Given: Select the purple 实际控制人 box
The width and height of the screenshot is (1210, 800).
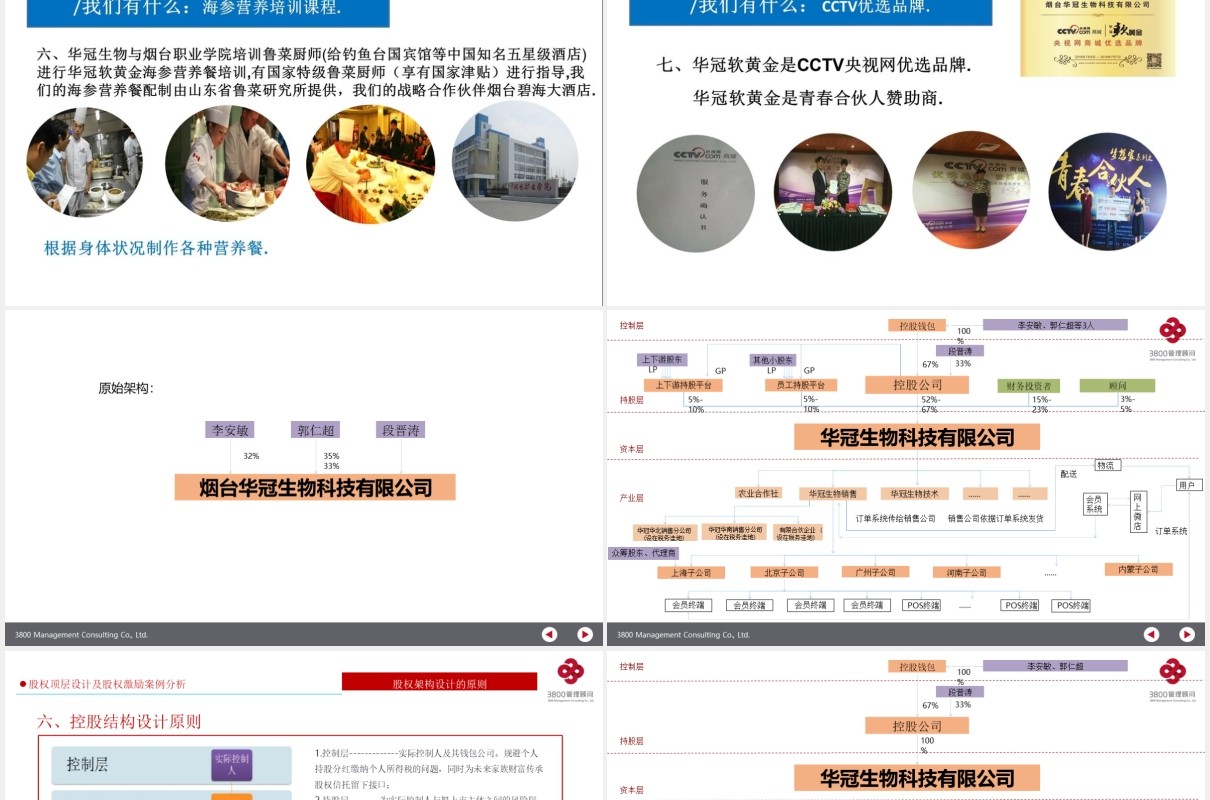Looking at the screenshot, I should coord(231,764).
